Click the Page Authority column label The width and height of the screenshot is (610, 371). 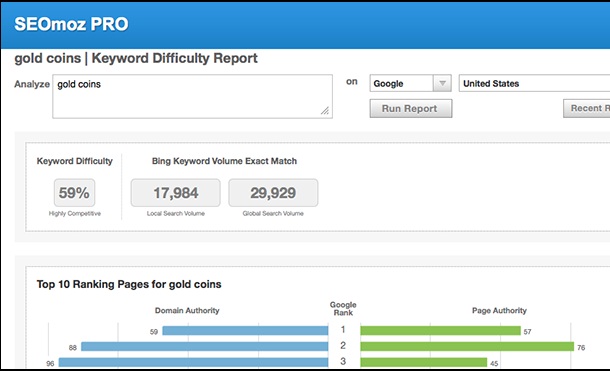[x=499, y=310]
